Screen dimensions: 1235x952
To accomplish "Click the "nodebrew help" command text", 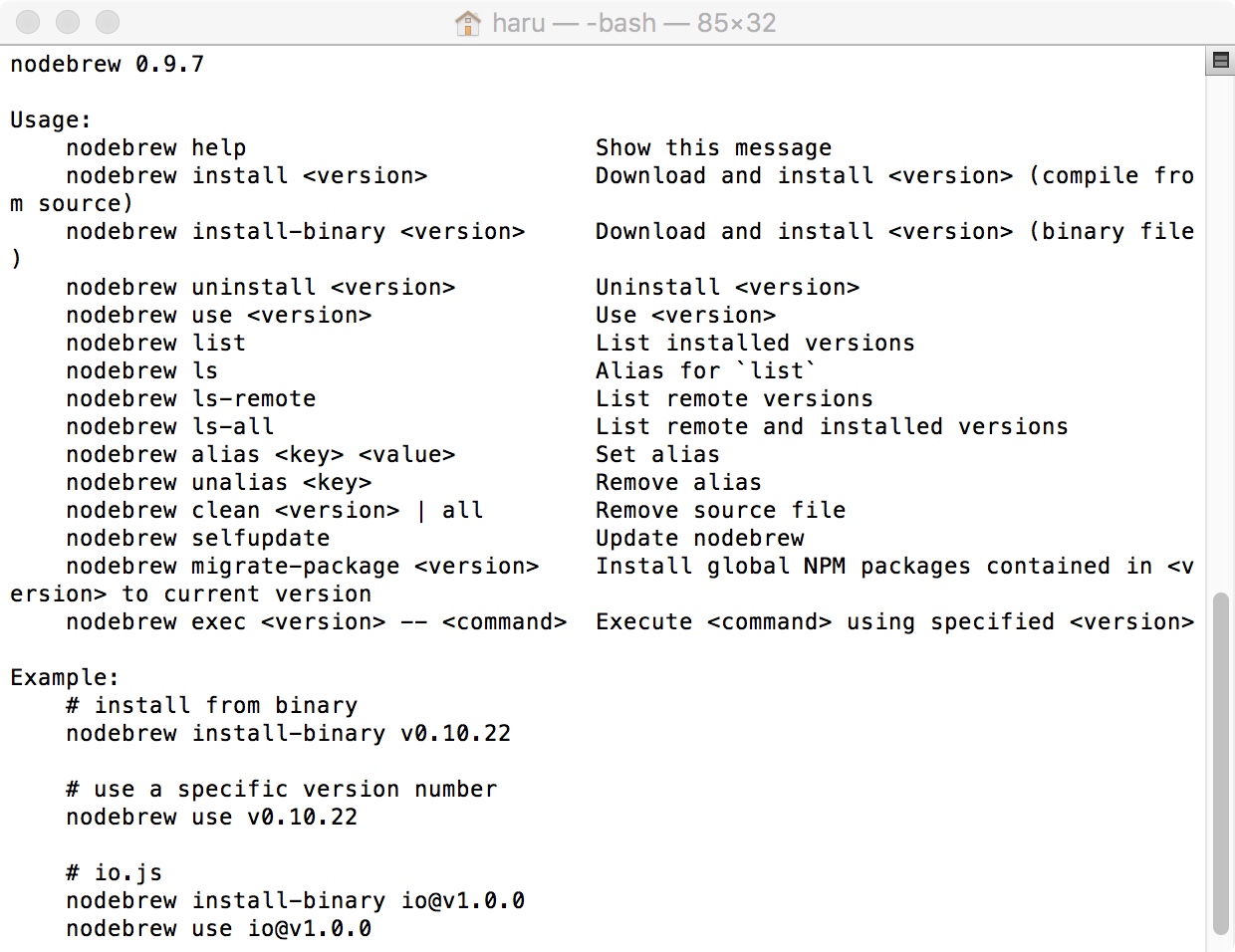I will [x=156, y=148].
